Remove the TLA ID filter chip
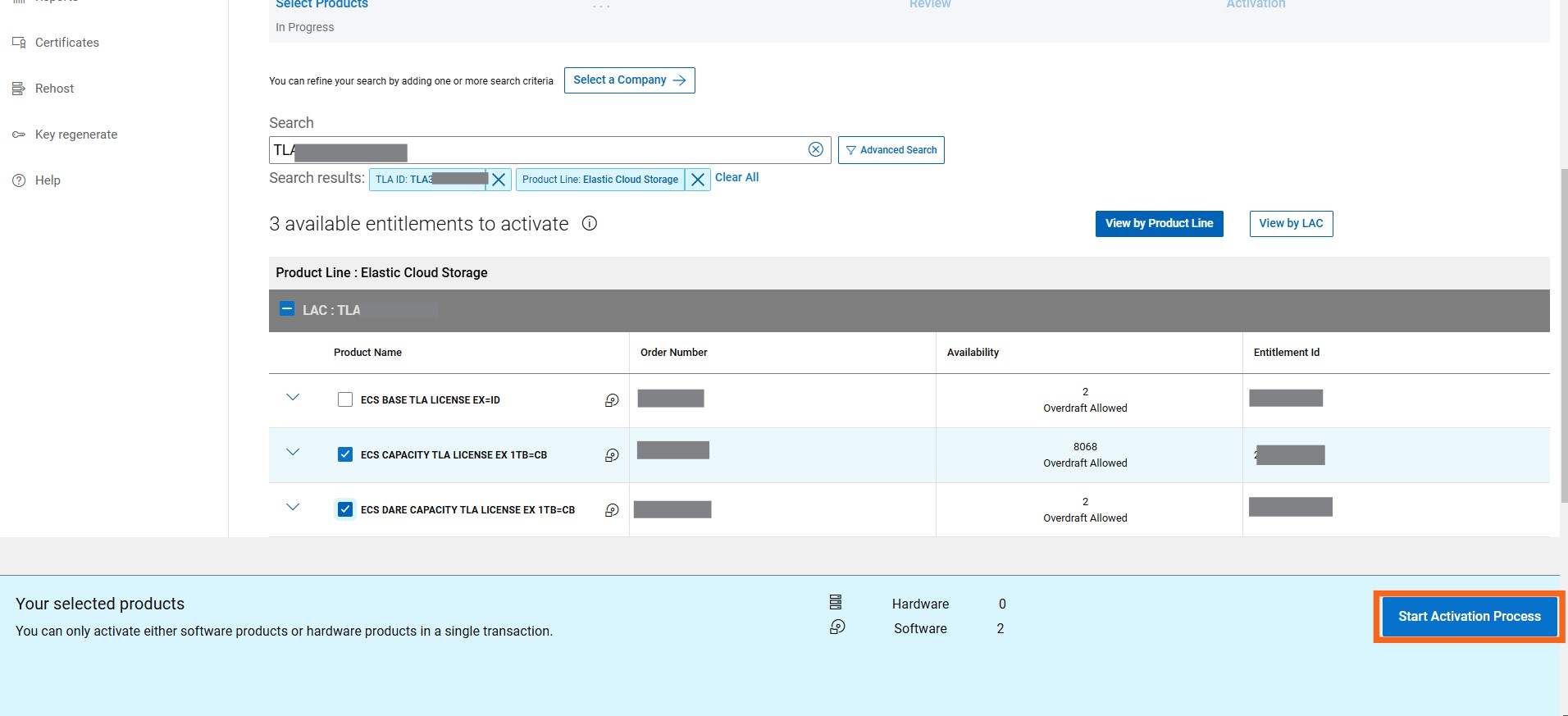 click(x=498, y=180)
